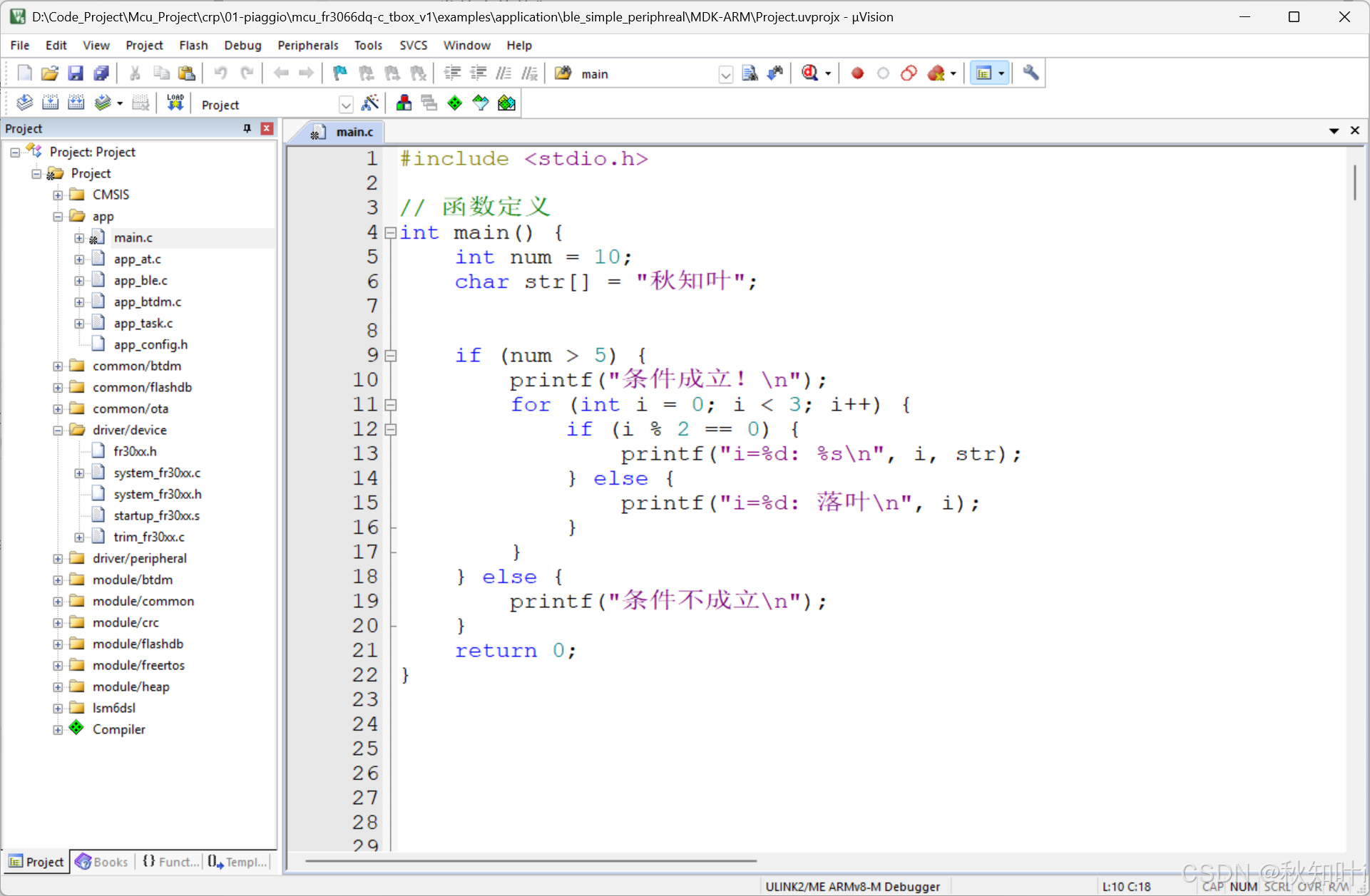Toggle the window layout view button
The image size is (1370, 896).
tap(983, 73)
